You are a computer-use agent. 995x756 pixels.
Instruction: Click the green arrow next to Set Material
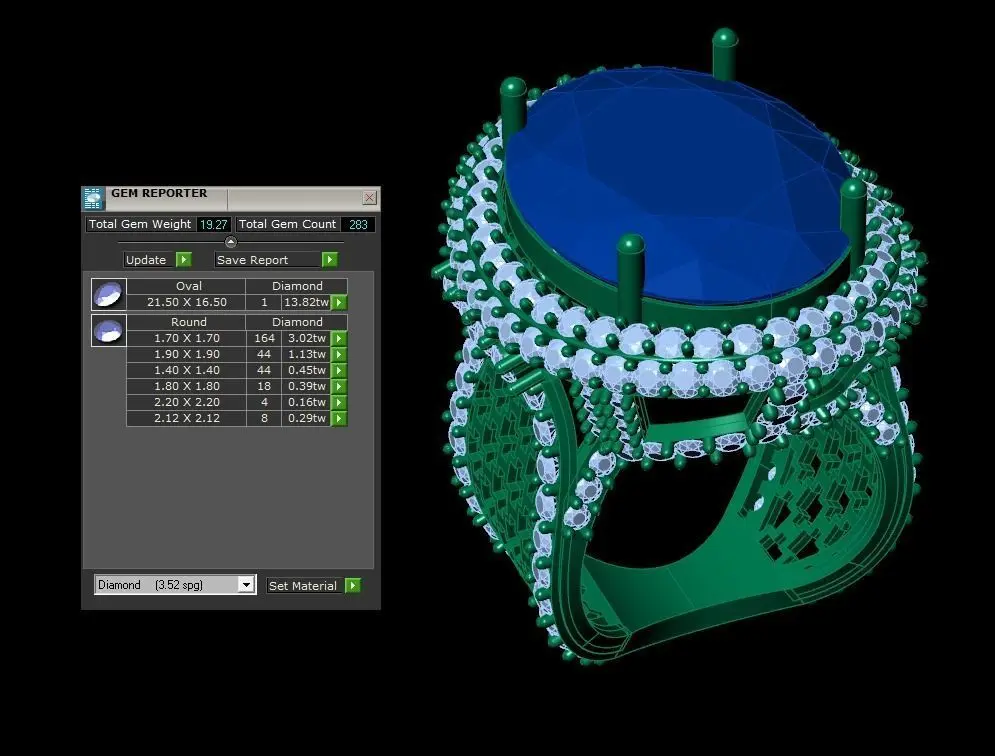[352, 585]
